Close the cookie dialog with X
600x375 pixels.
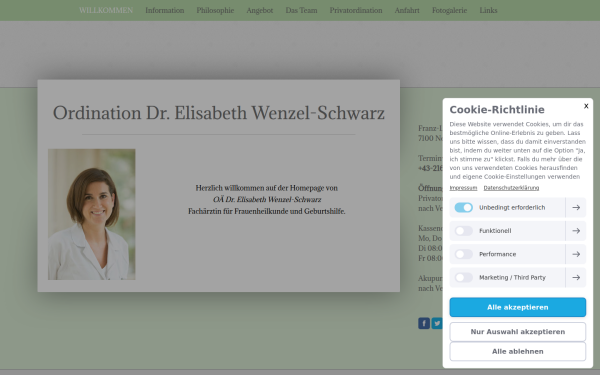pyautogui.click(x=586, y=106)
